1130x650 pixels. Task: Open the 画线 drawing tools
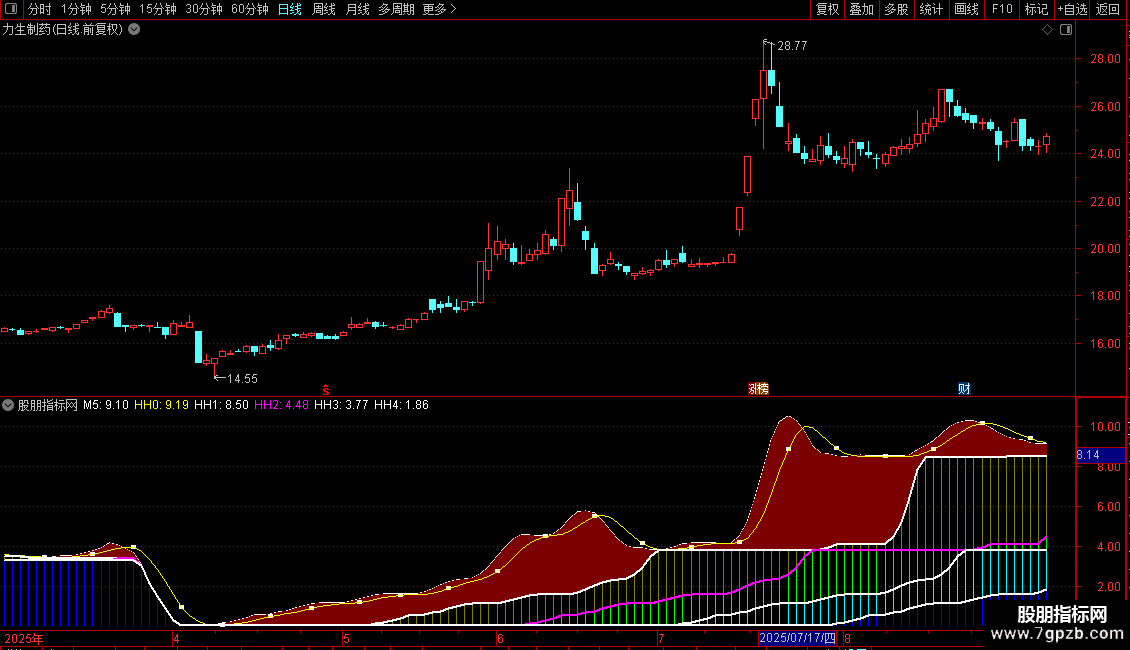tap(966, 9)
